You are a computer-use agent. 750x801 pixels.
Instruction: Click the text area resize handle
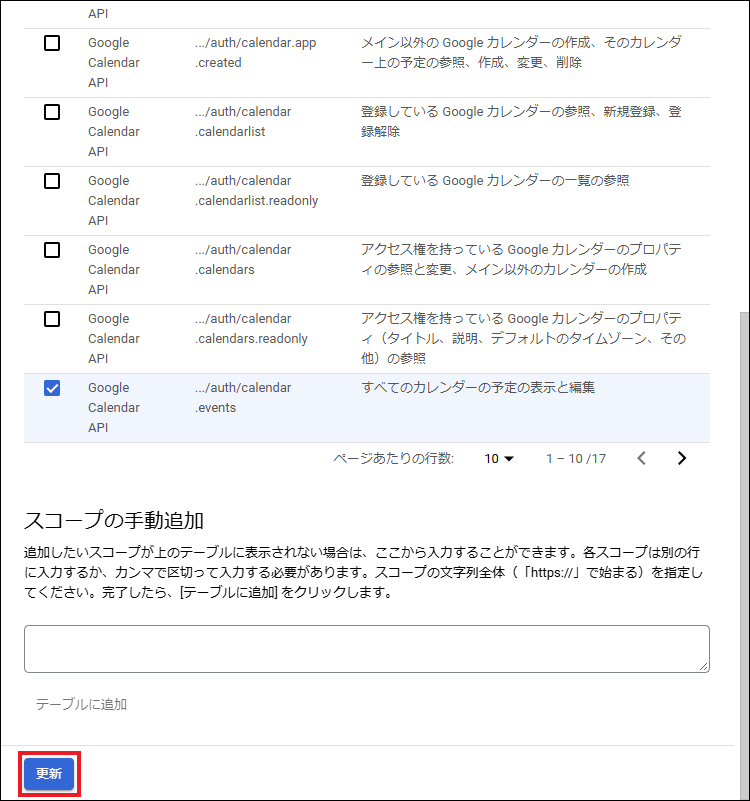click(703, 665)
